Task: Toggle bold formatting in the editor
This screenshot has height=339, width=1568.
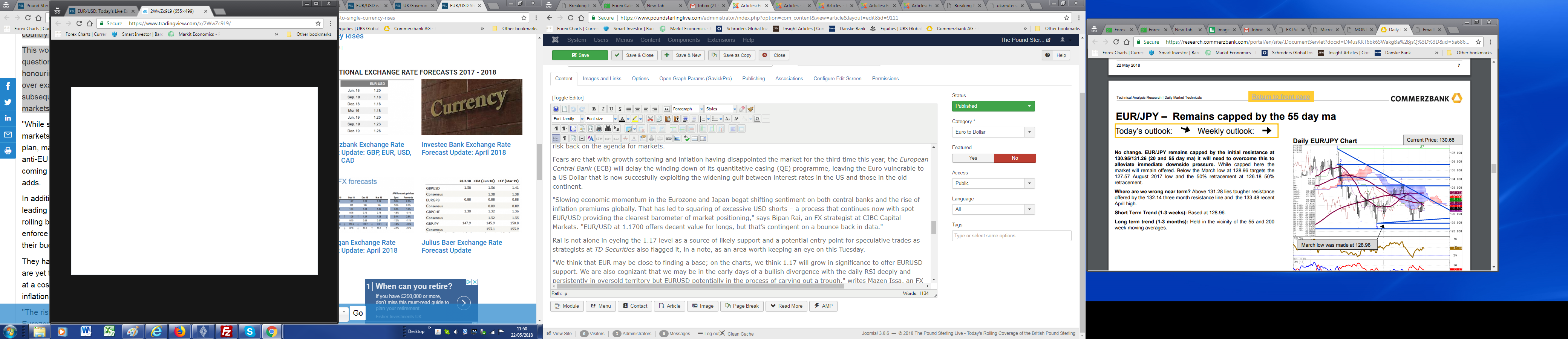Action: tap(594, 109)
